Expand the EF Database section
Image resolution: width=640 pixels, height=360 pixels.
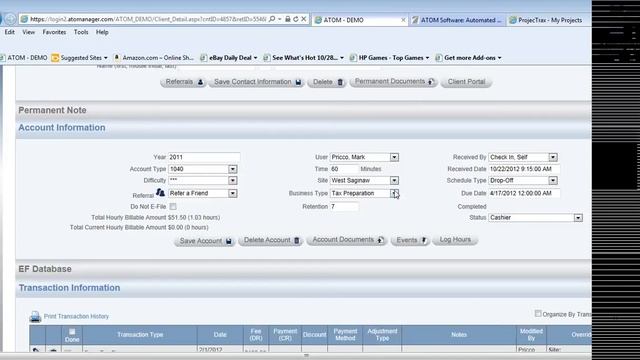coord(45,269)
